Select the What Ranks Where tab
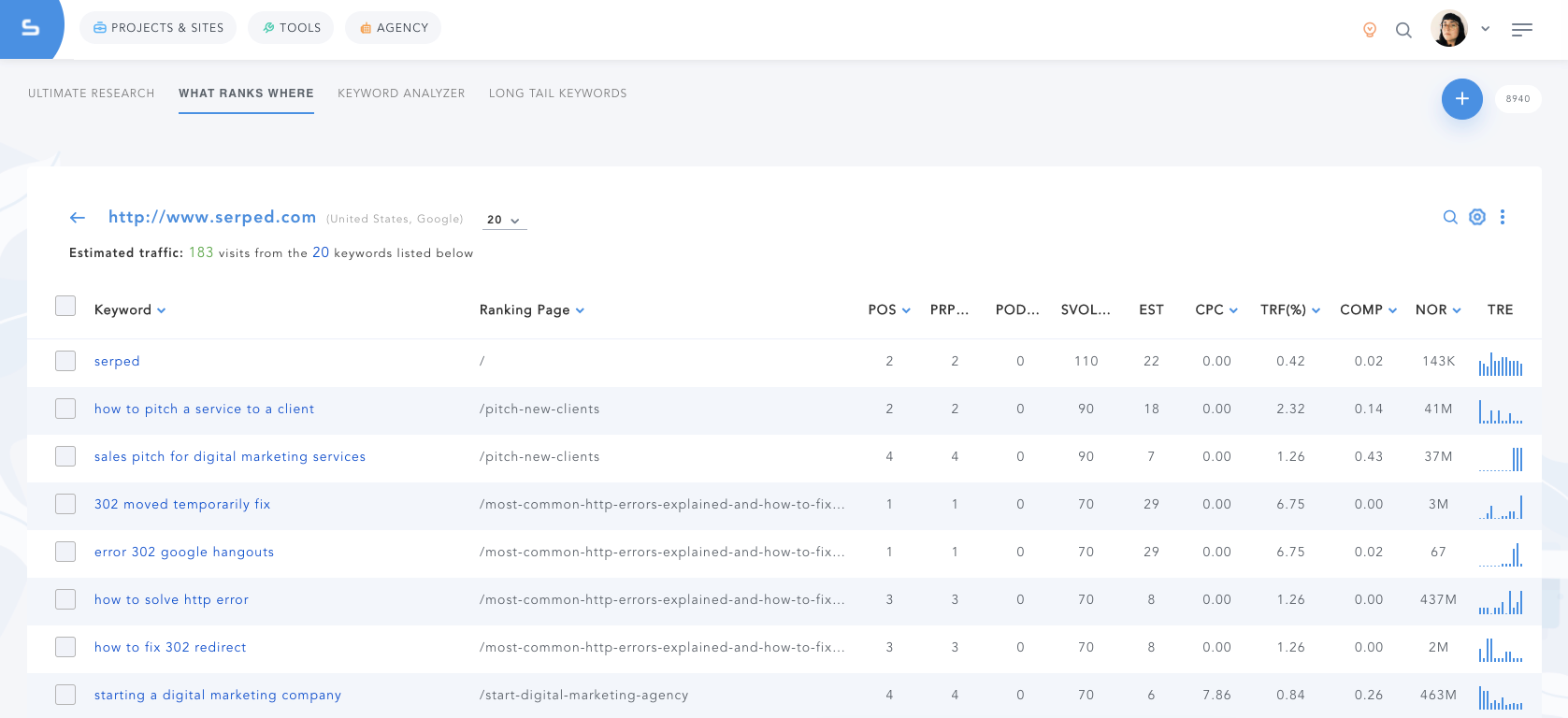 (x=246, y=93)
